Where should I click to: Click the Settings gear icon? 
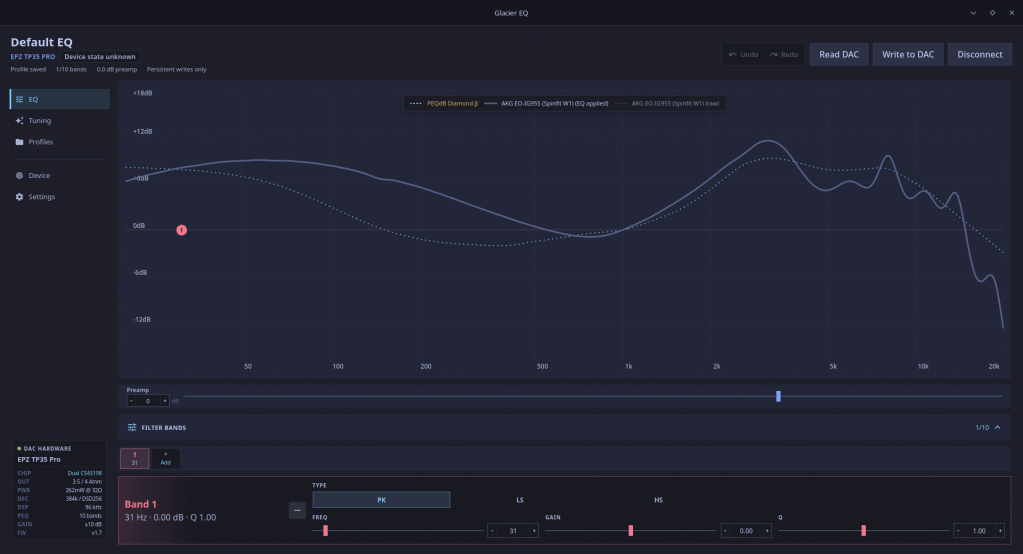tap(20, 196)
